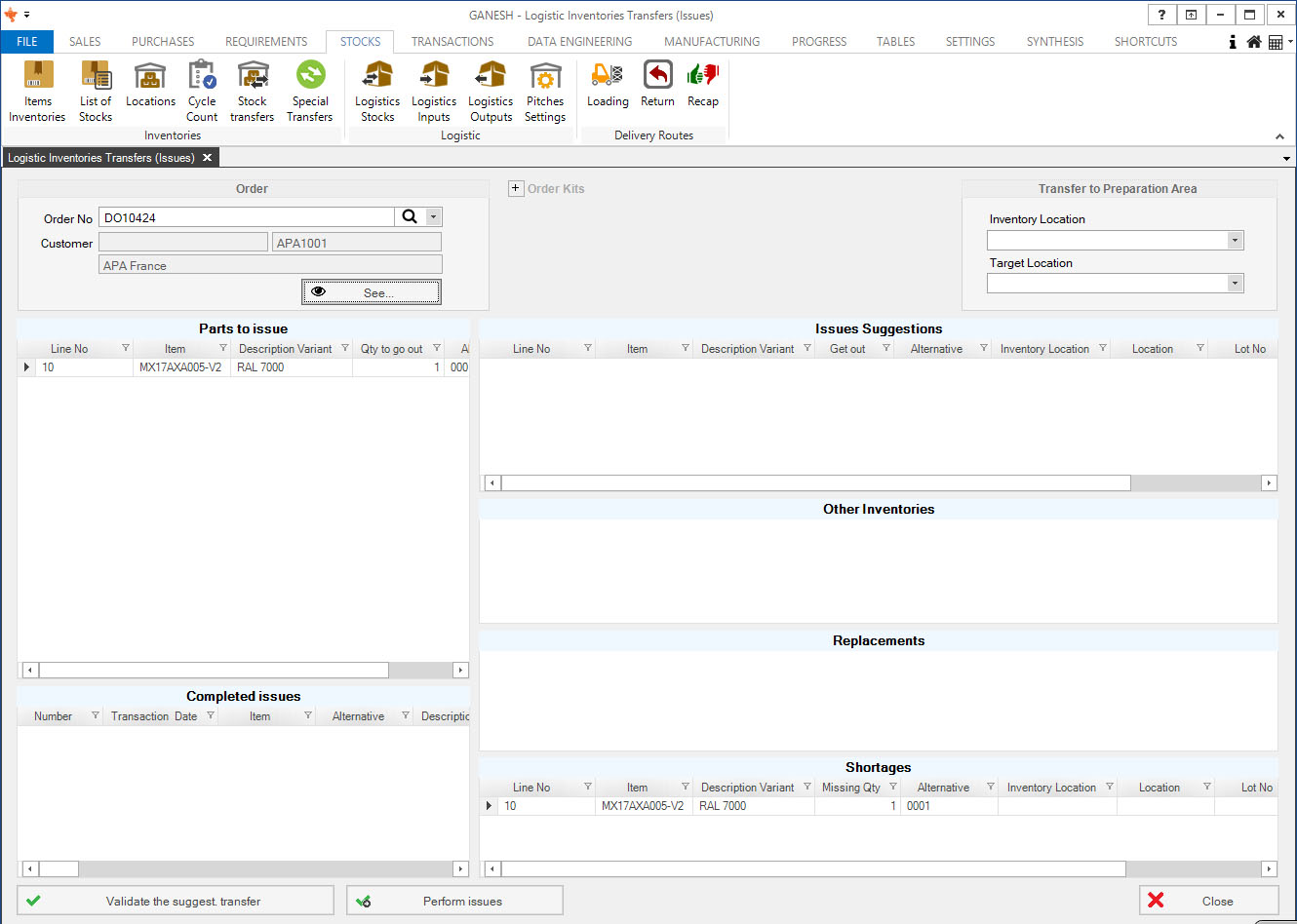Open the PURCHASES ribbon tab
This screenshot has width=1297, height=924.
click(x=163, y=42)
